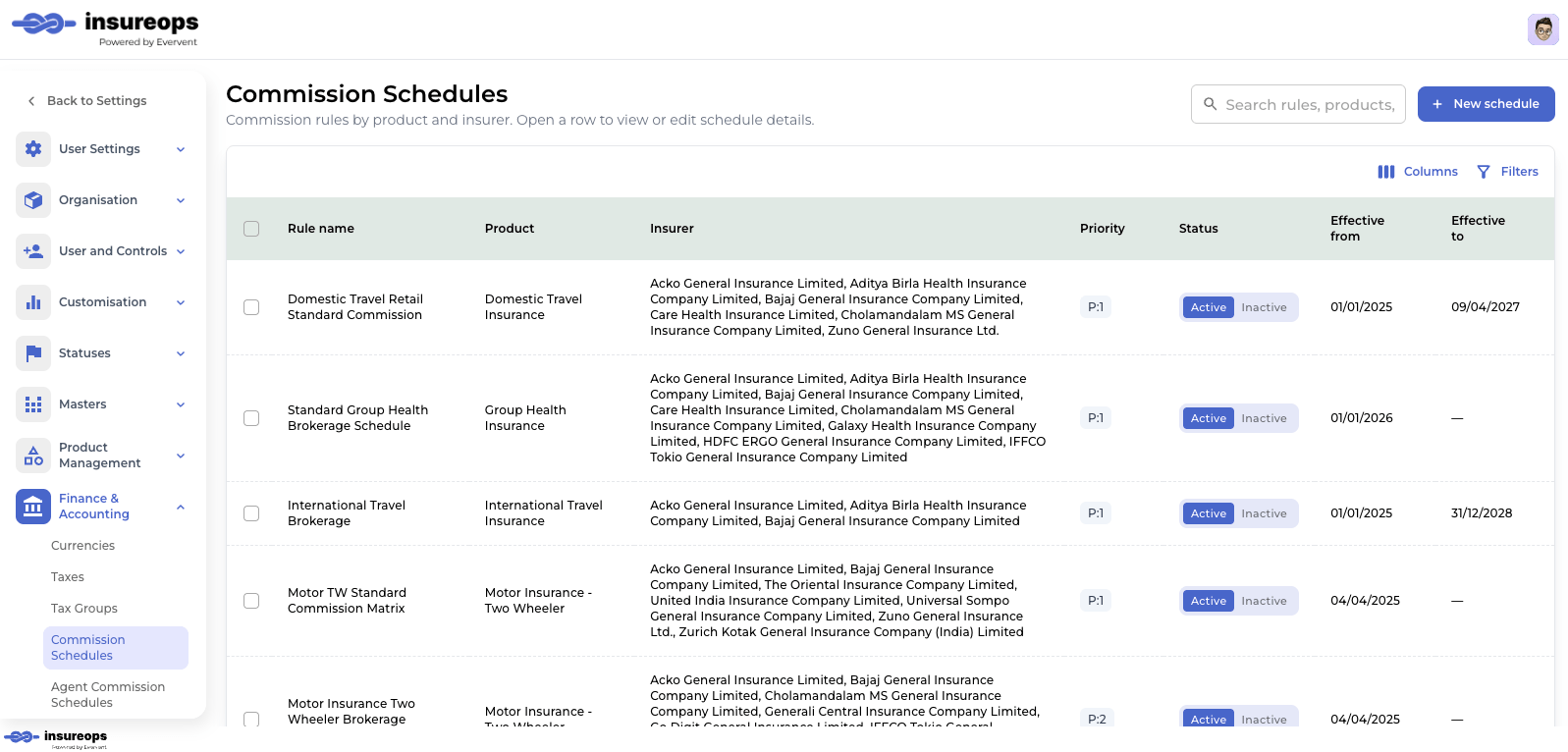
Task: Click the Filters funnel icon
Action: tap(1484, 172)
